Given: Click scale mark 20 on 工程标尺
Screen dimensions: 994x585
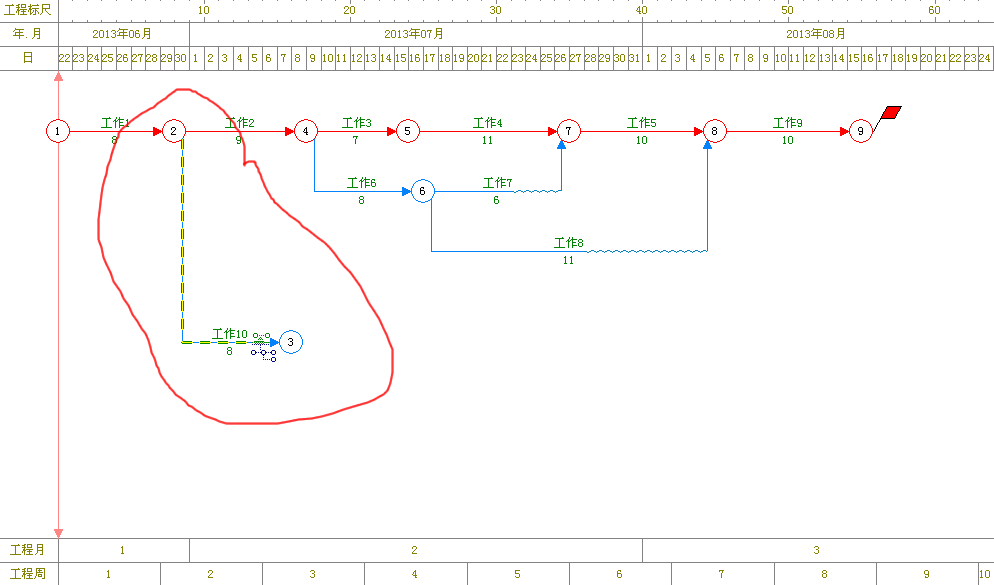Looking at the screenshot, I should point(349,10).
